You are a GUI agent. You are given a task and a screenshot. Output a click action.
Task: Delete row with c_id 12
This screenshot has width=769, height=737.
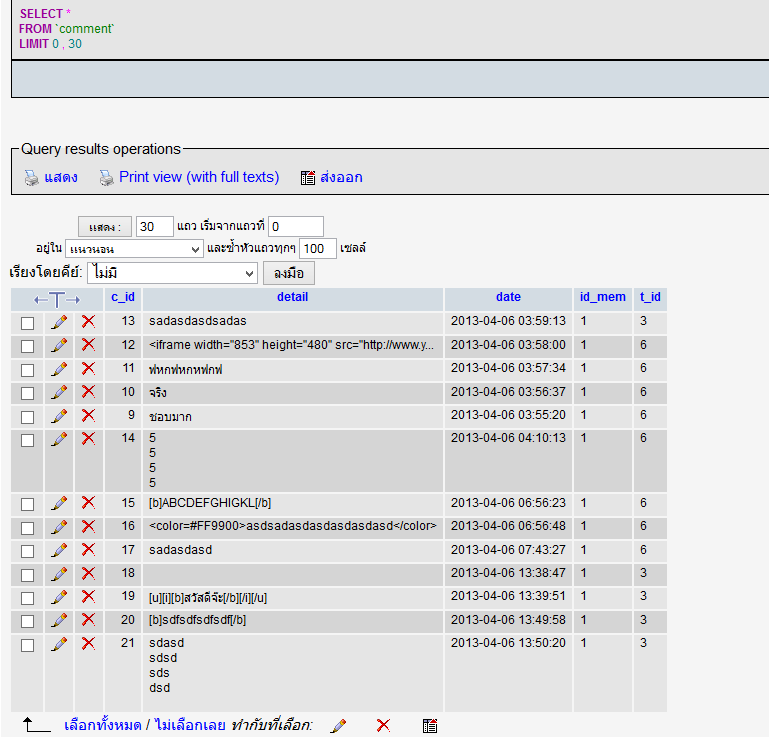(88, 345)
